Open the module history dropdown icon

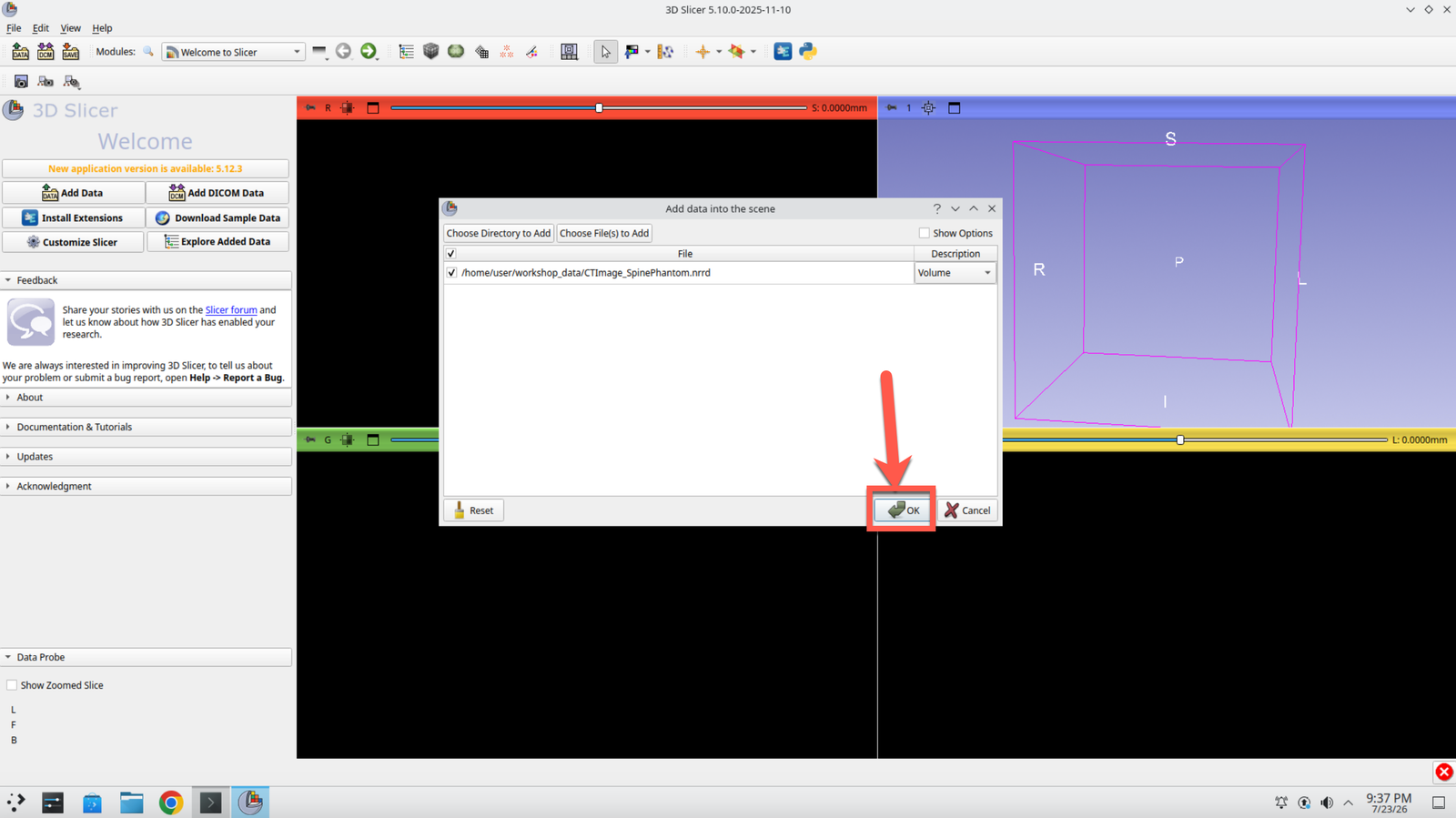click(x=318, y=52)
